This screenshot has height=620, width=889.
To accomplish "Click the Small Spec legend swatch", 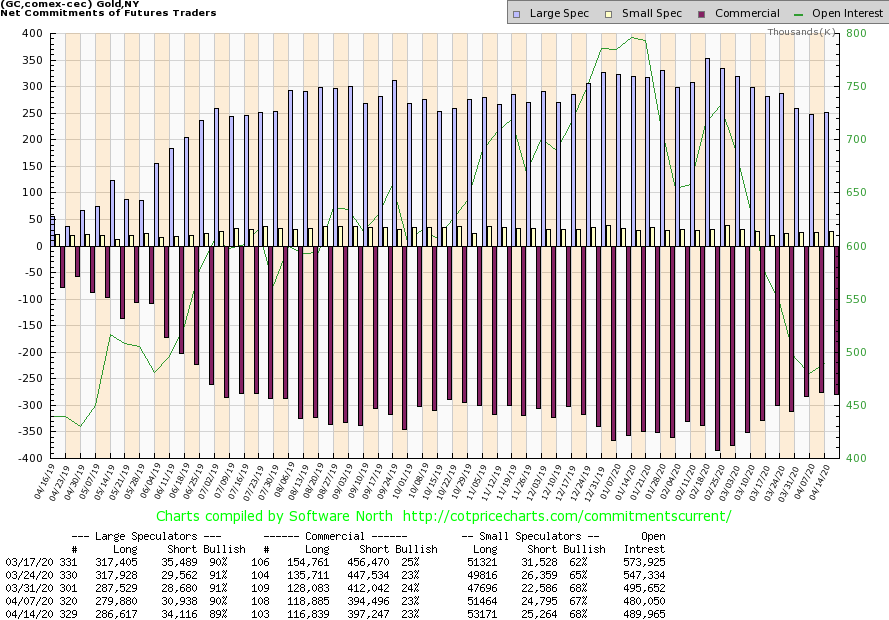I will [605, 14].
